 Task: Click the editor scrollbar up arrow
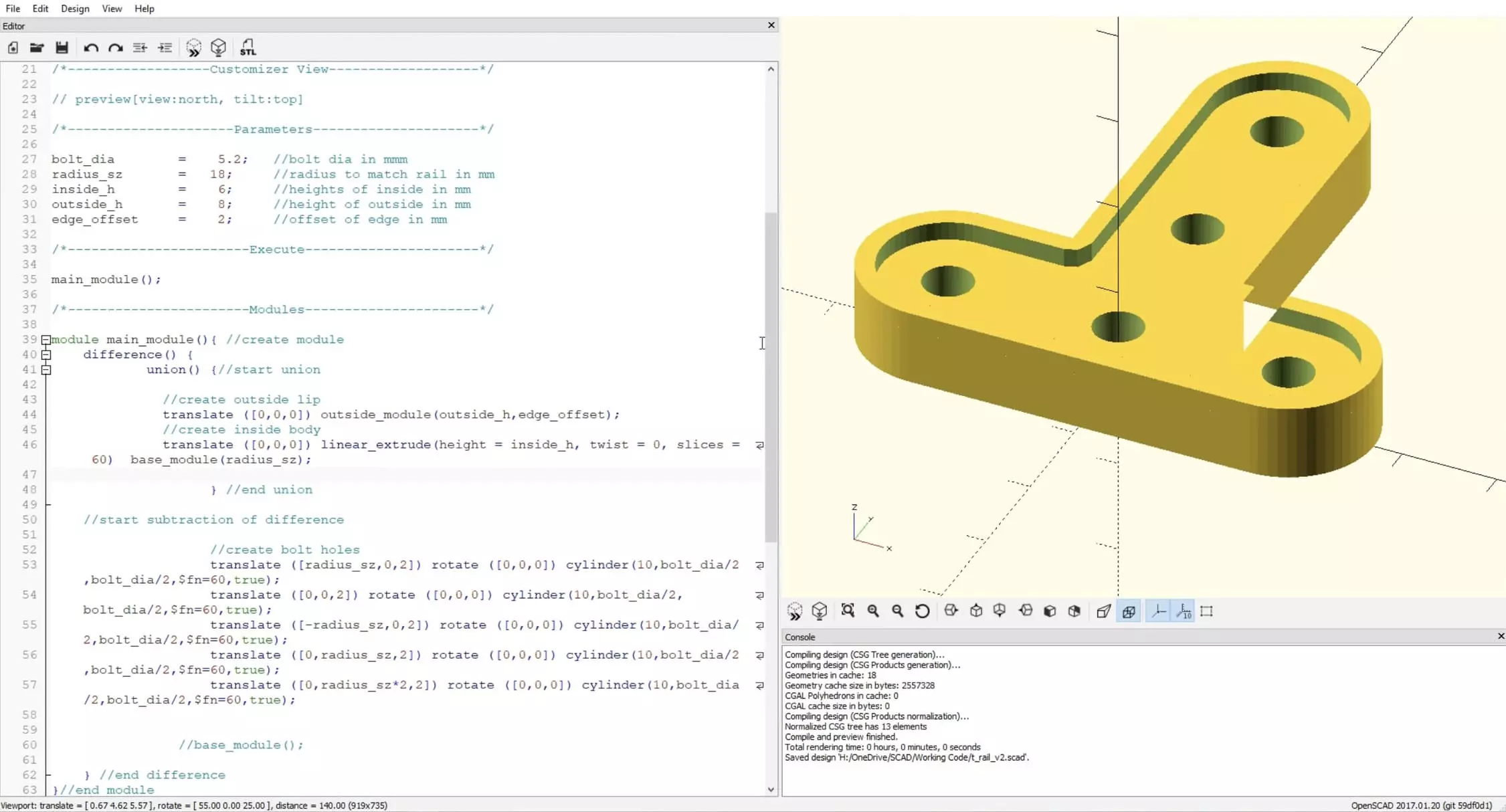pyautogui.click(x=771, y=69)
